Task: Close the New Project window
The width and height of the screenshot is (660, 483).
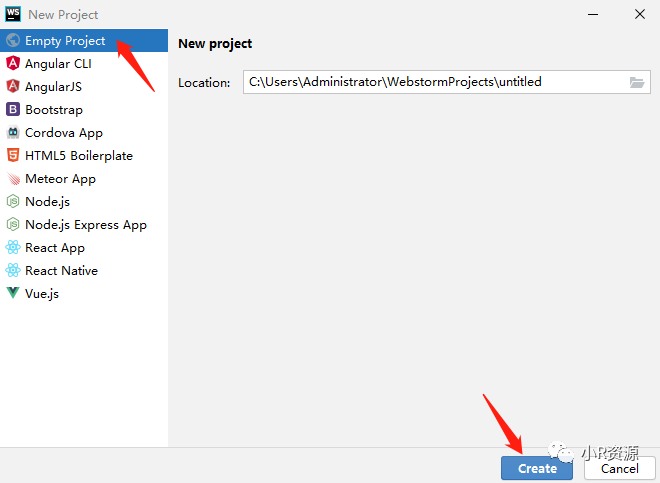Action: pos(639,14)
